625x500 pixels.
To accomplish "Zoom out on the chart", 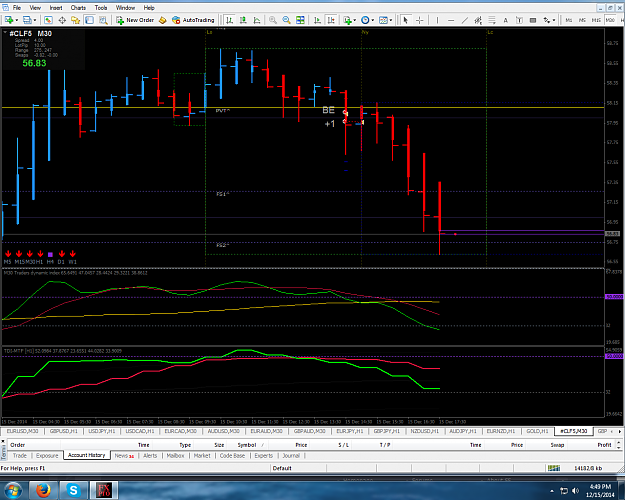I will [287, 20].
